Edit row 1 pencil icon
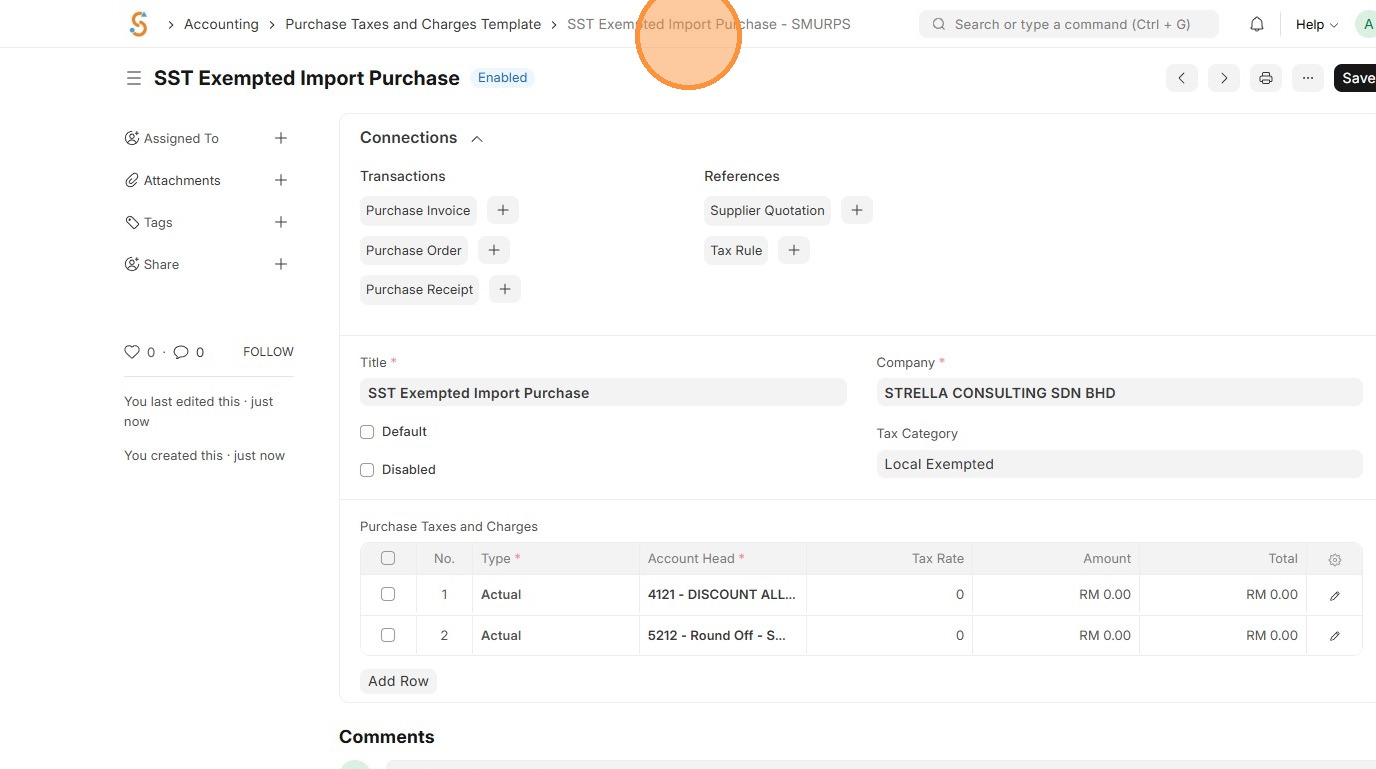The height and width of the screenshot is (769, 1376). 1334,595
